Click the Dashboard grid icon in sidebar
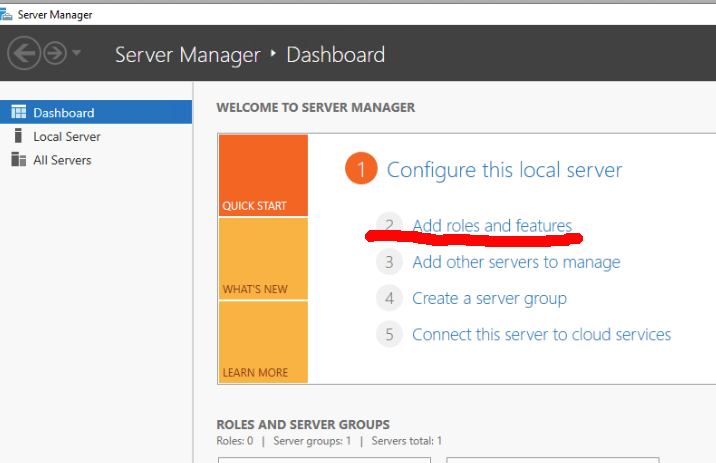Image resolution: width=716 pixels, height=463 pixels. (18, 113)
